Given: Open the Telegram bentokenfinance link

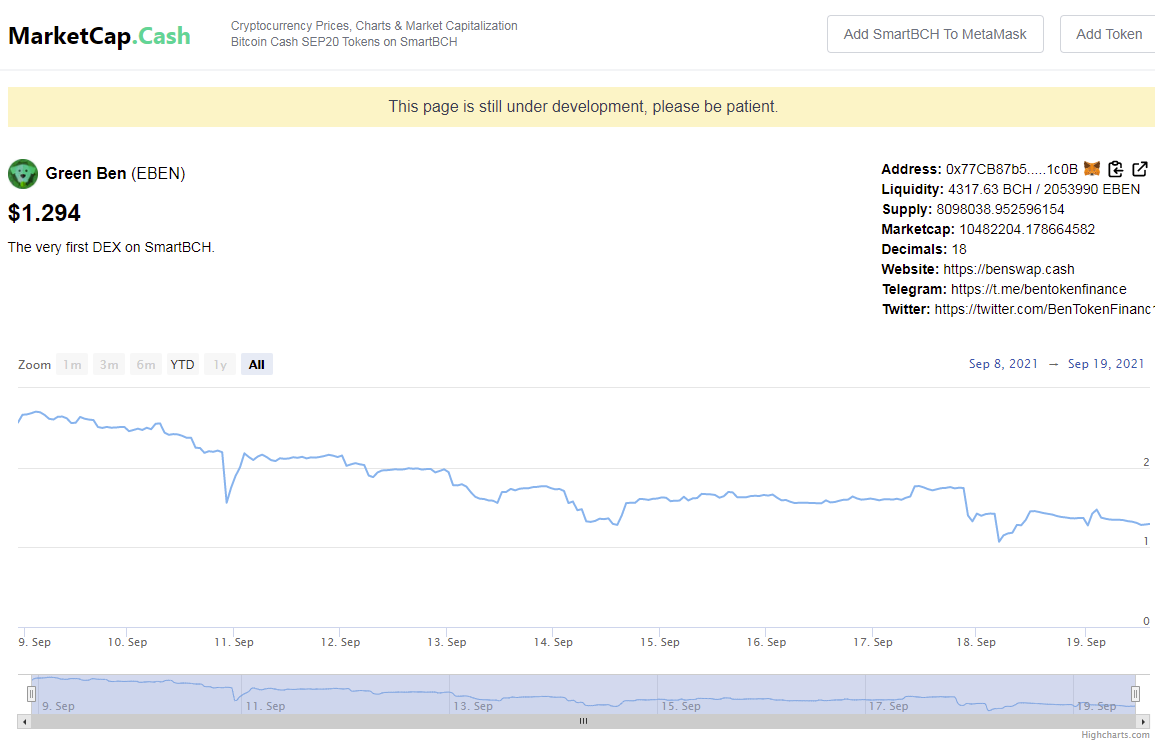Looking at the screenshot, I should pyautogui.click(x=1038, y=289).
